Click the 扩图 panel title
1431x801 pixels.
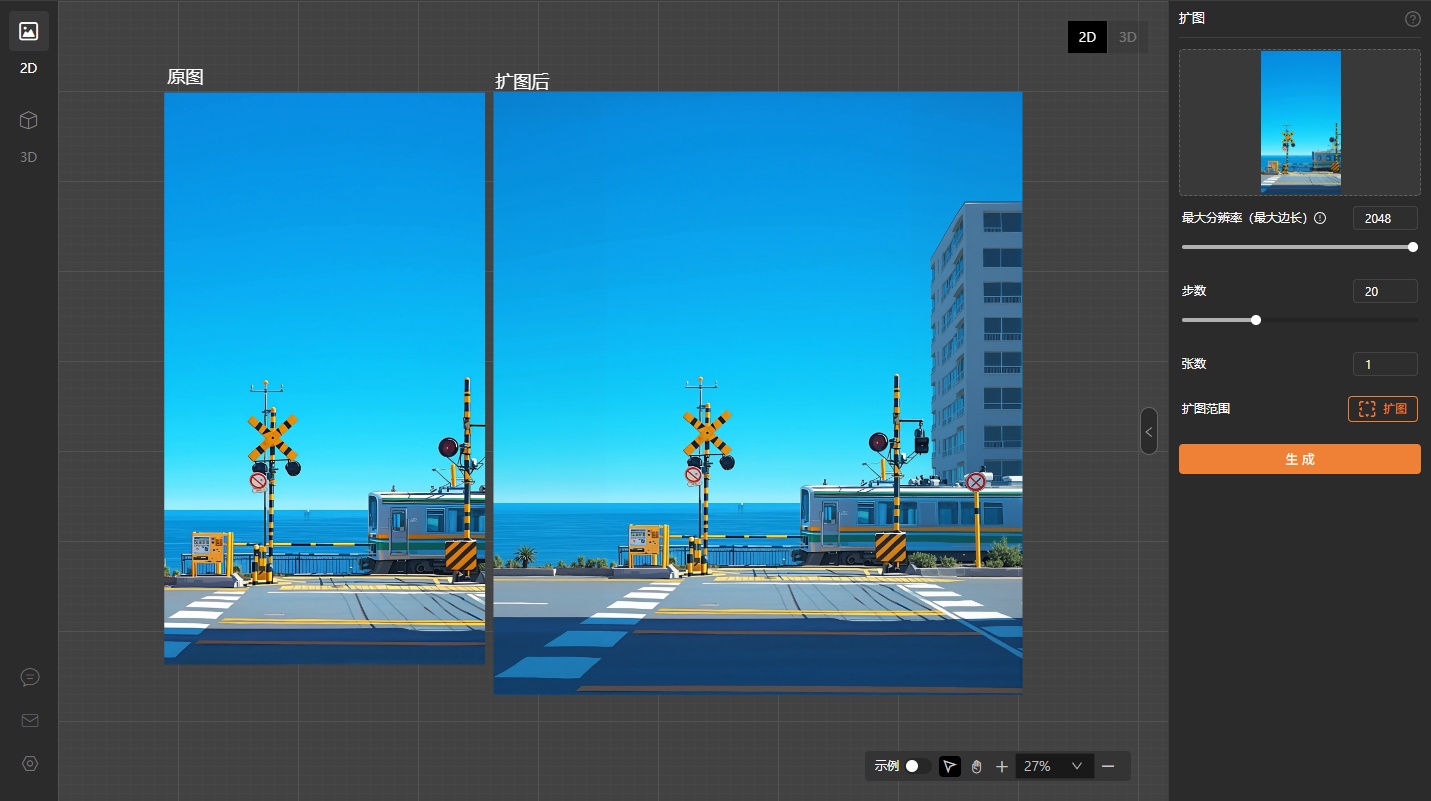(x=1191, y=18)
